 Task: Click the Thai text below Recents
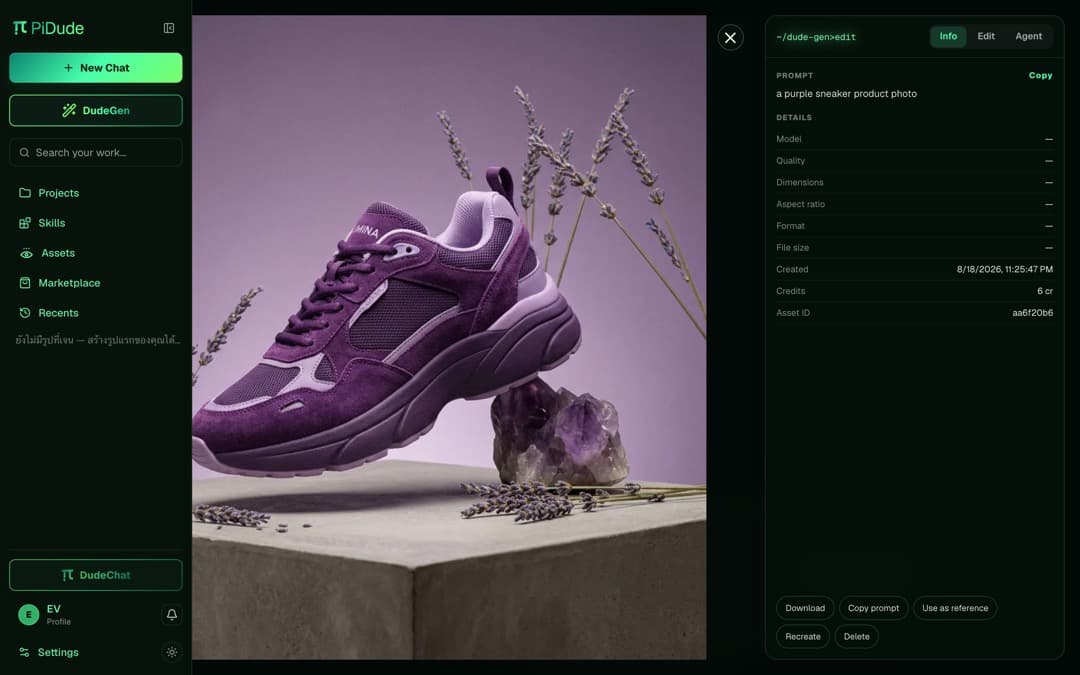tap(98, 340)
